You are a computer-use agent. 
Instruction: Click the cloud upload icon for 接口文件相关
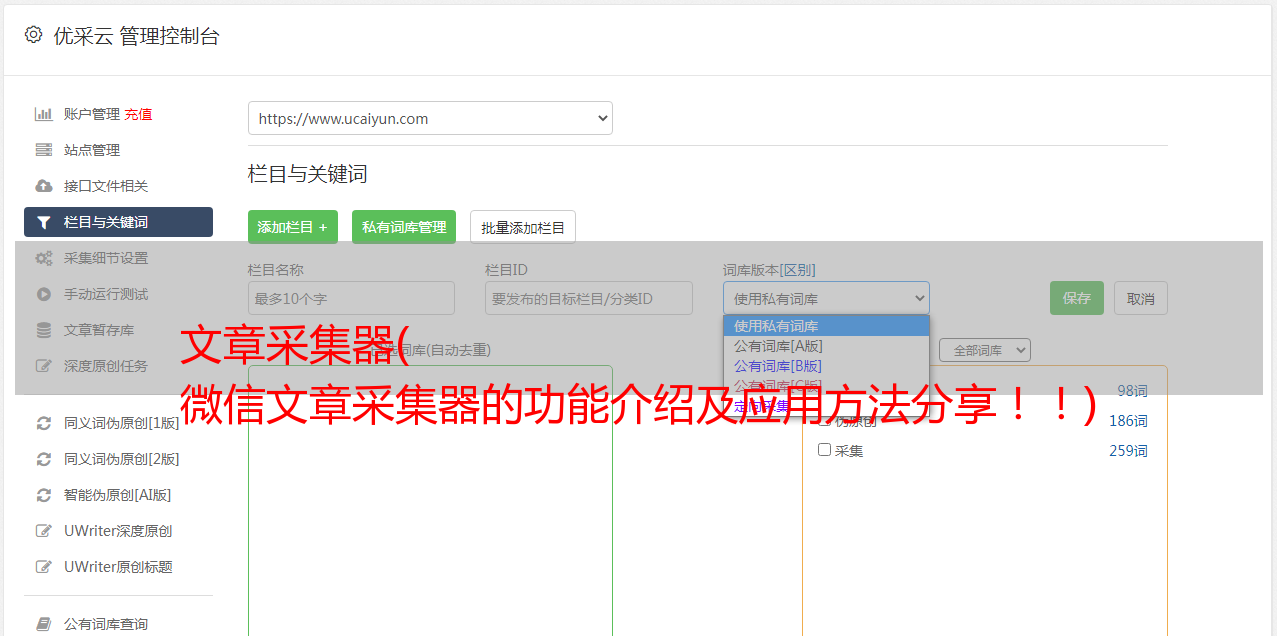pyautogui.click(x=44, y=186)
